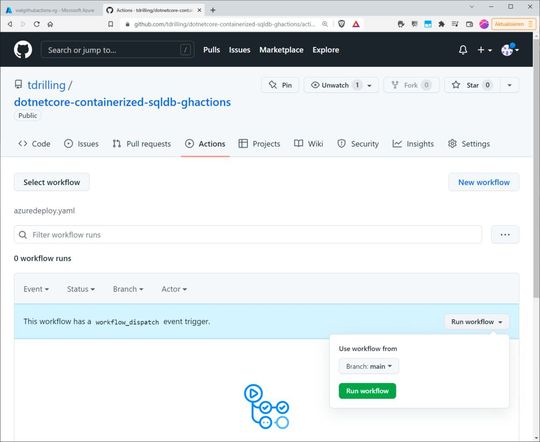Viewport: 540px width, 442px height.
Task: Close the GitHub Actions browser tab
Action: point(199,10)
